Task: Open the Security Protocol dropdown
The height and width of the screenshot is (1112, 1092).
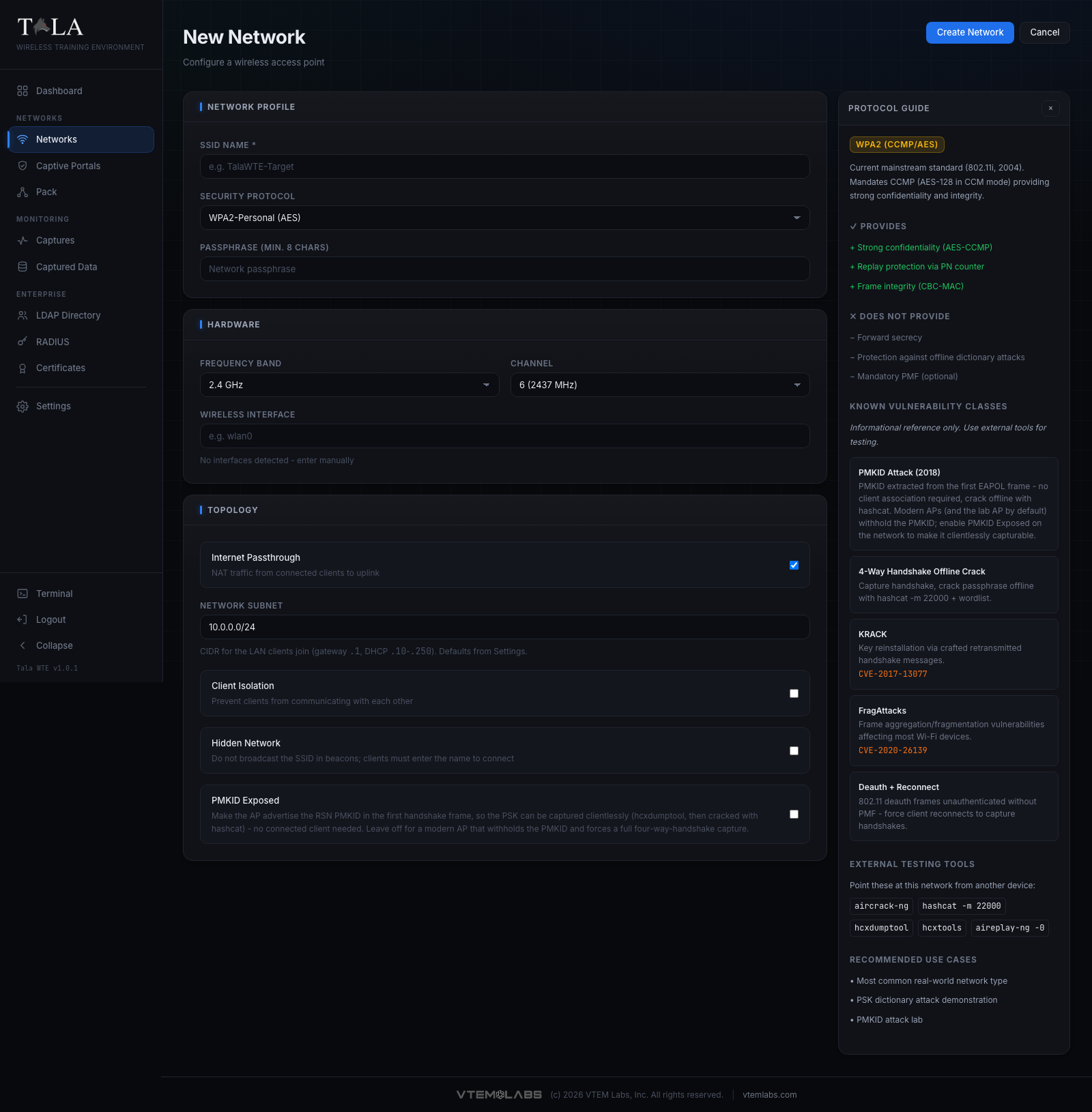Action: click(504, 218)
